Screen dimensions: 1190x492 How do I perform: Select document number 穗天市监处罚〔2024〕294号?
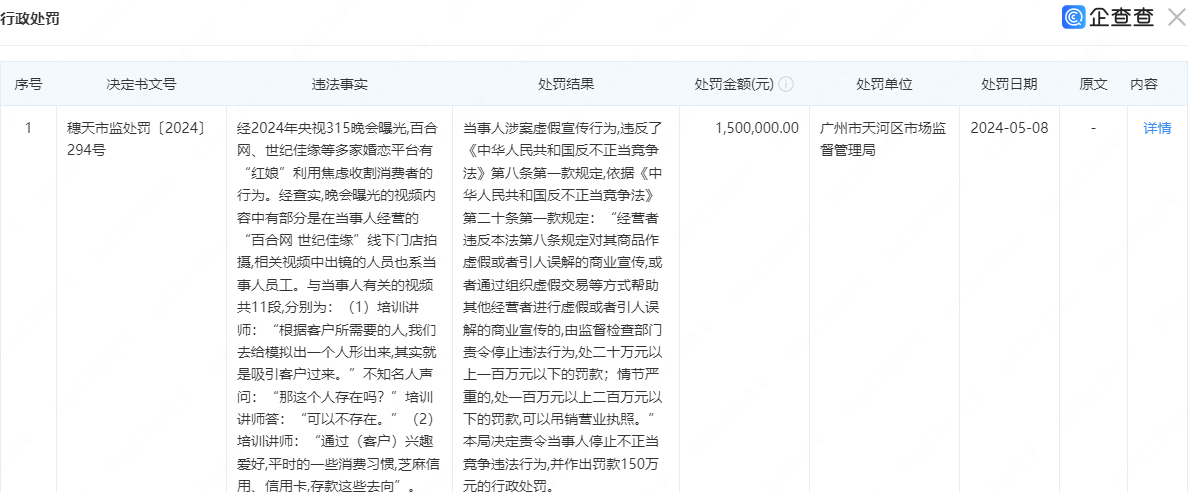point(137,139)
